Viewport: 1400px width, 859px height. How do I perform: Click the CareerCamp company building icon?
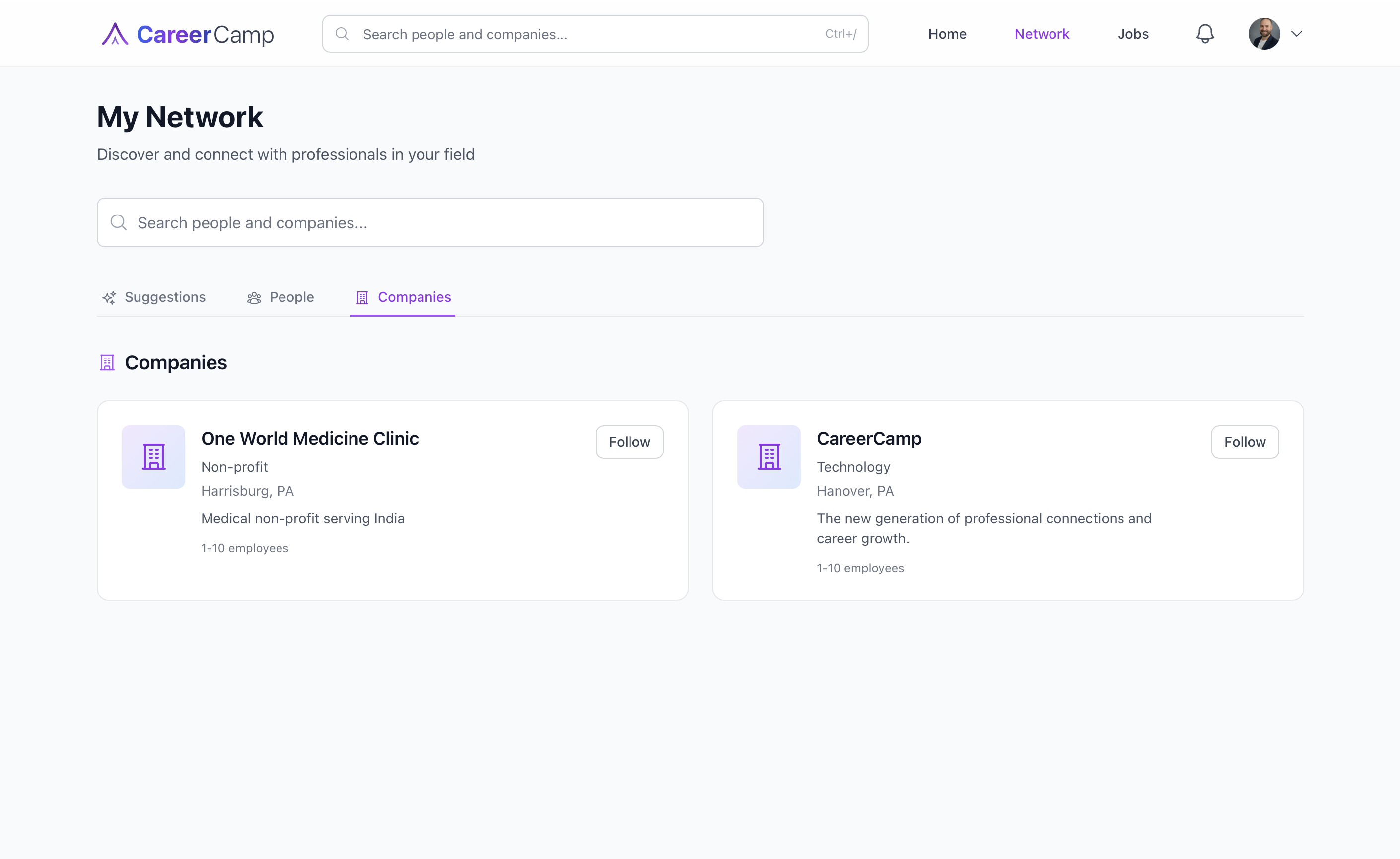coord(769,457)
